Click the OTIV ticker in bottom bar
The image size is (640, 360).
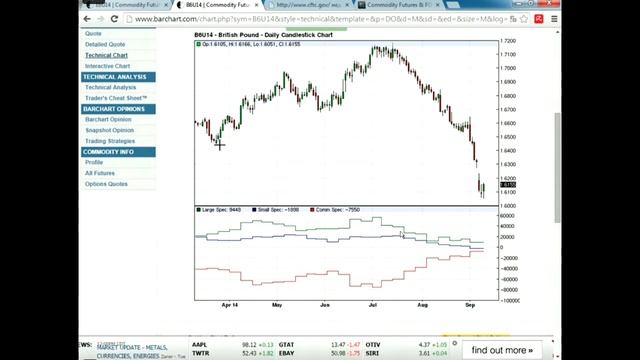(x=373, y=345)
